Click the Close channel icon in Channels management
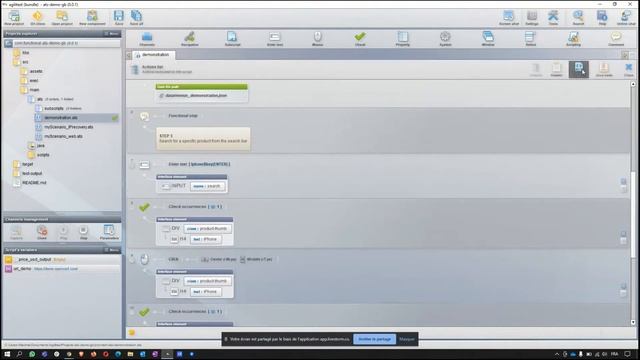 click(42, 232)
